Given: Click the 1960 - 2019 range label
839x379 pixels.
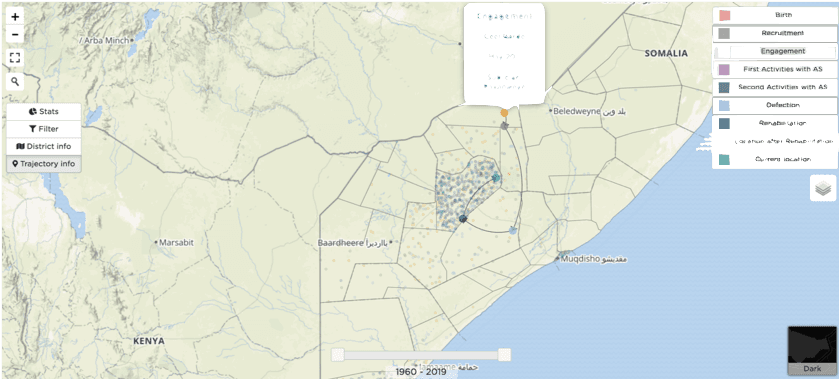Looking at the screenshot, I should (421, 371).
